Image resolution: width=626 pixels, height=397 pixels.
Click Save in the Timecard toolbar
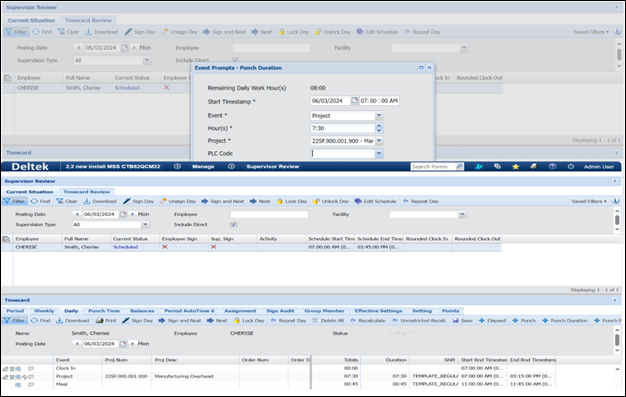(462, 320)
